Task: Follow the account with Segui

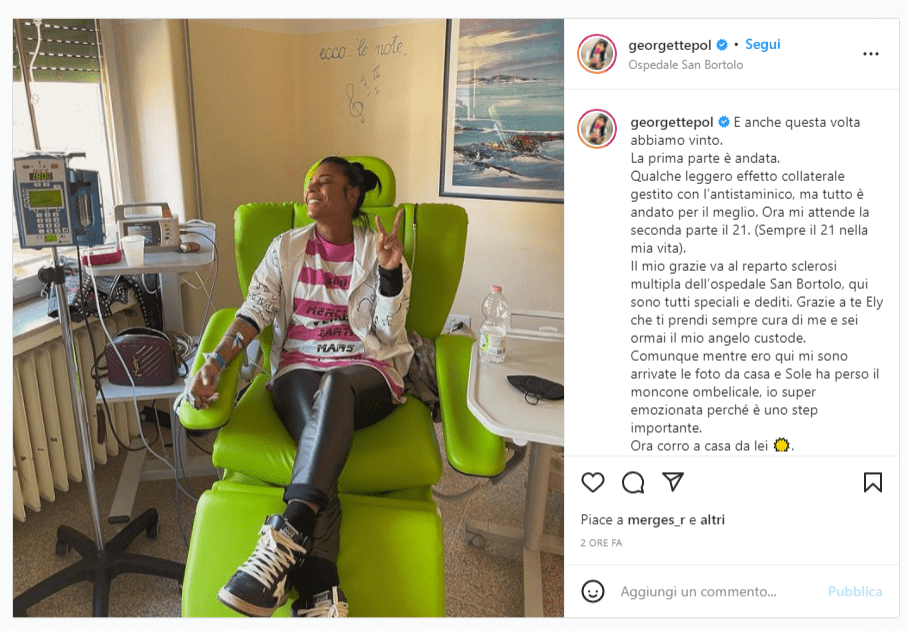Action: coord(762,44)
